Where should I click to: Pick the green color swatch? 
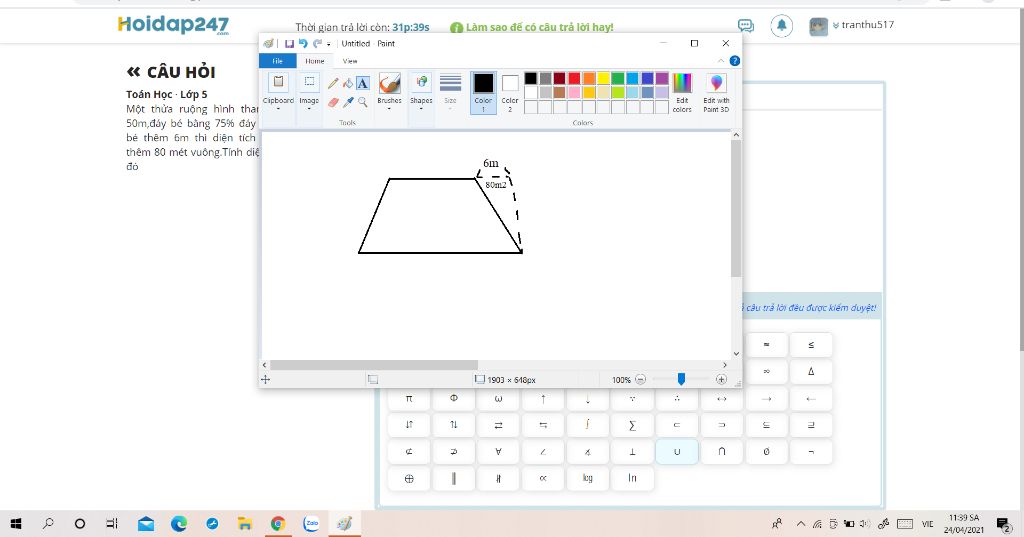(618, 78)
